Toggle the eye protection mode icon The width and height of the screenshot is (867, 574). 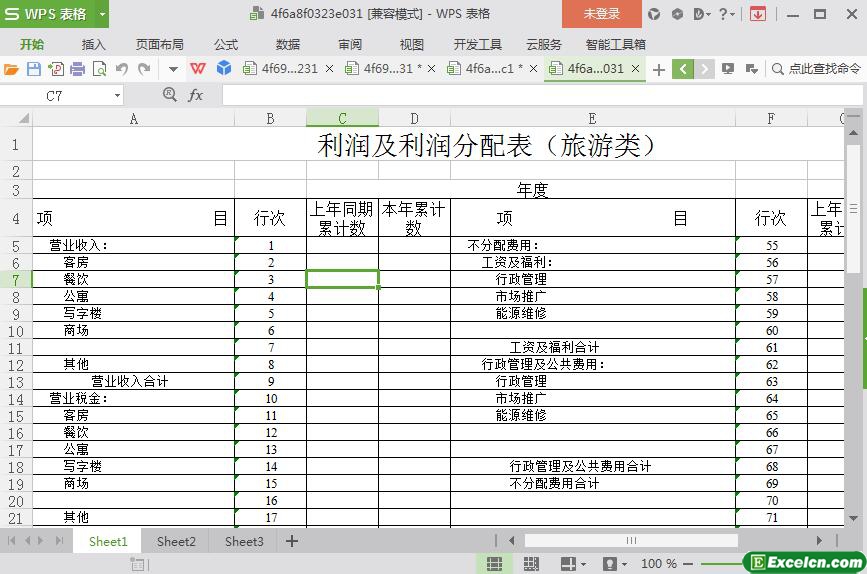pos(609,564)
